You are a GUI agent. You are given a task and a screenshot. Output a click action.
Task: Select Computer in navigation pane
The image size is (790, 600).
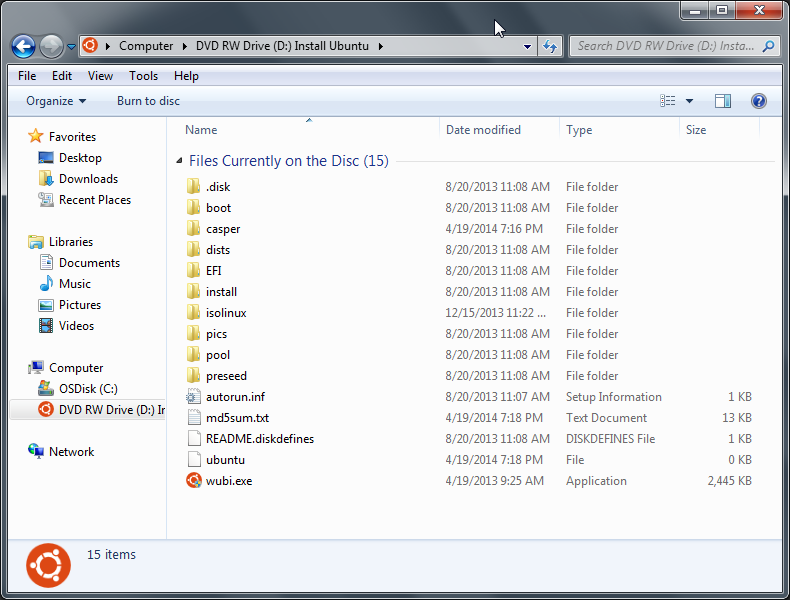click(x=76, y=368)
